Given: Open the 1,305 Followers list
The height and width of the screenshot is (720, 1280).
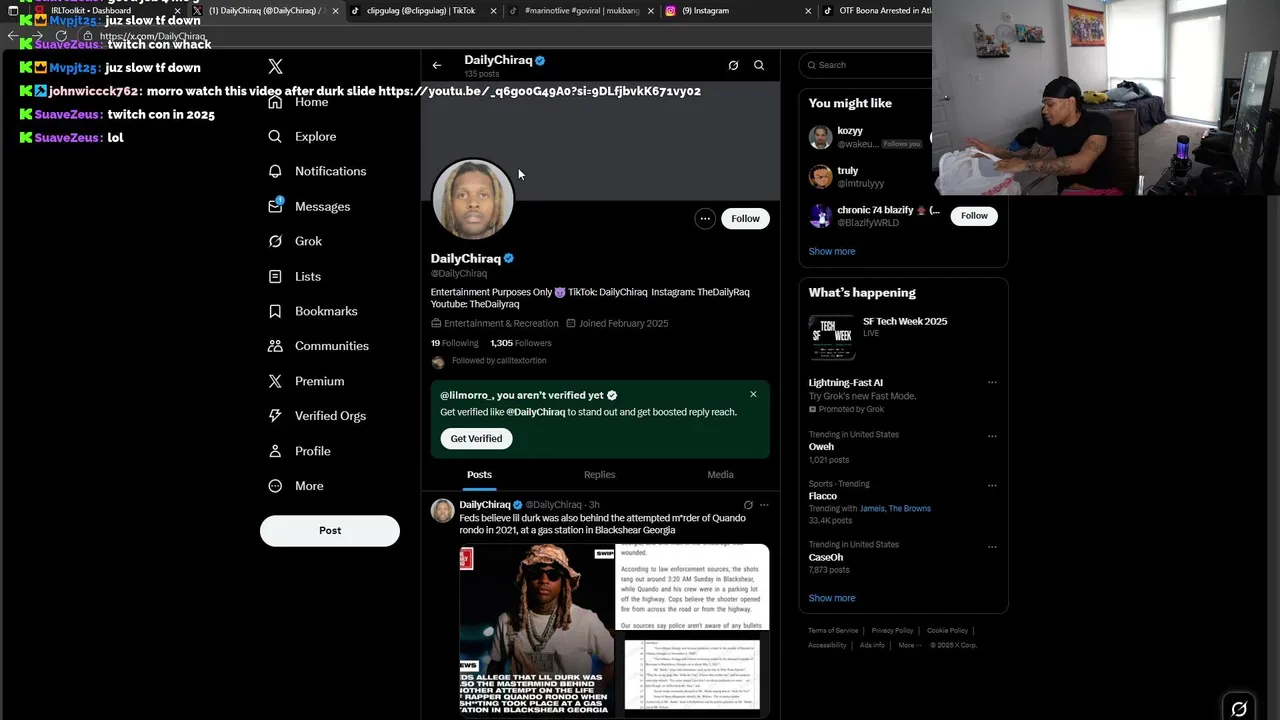Looking at the screenshot, I should coord(521,343).
